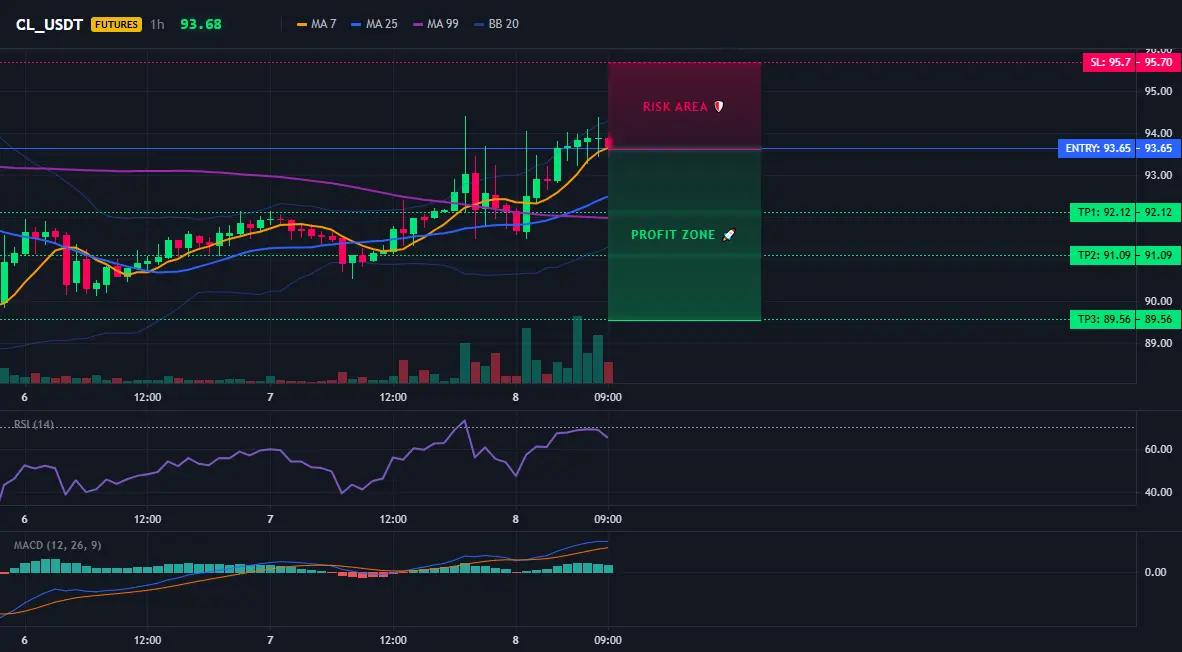Screen dimensions: 1182x652
Task: Click the RISK AREA text
Action: pyautogui.click(x=675, y=107)
